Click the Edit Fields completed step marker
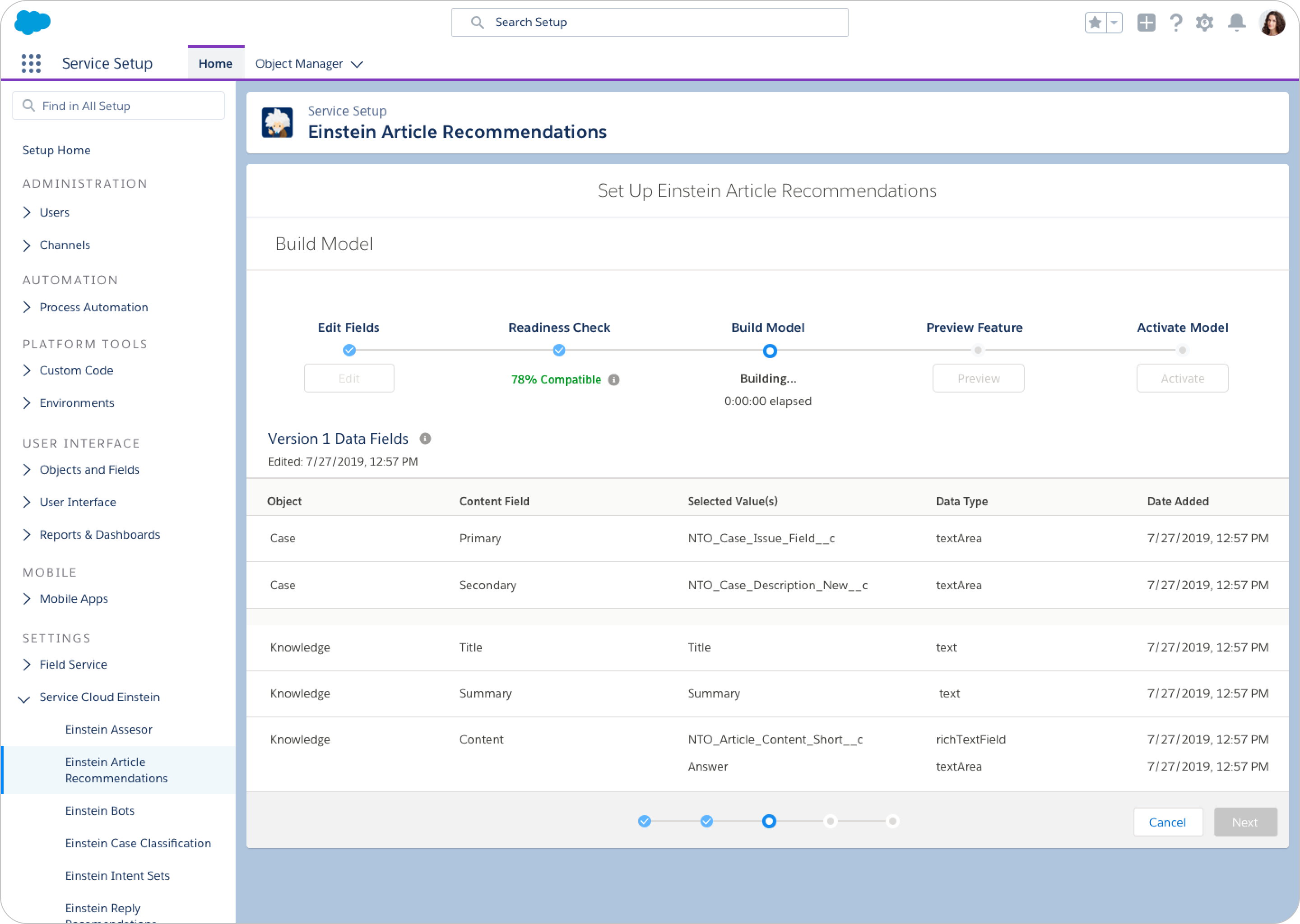 (x=349, y=350)
